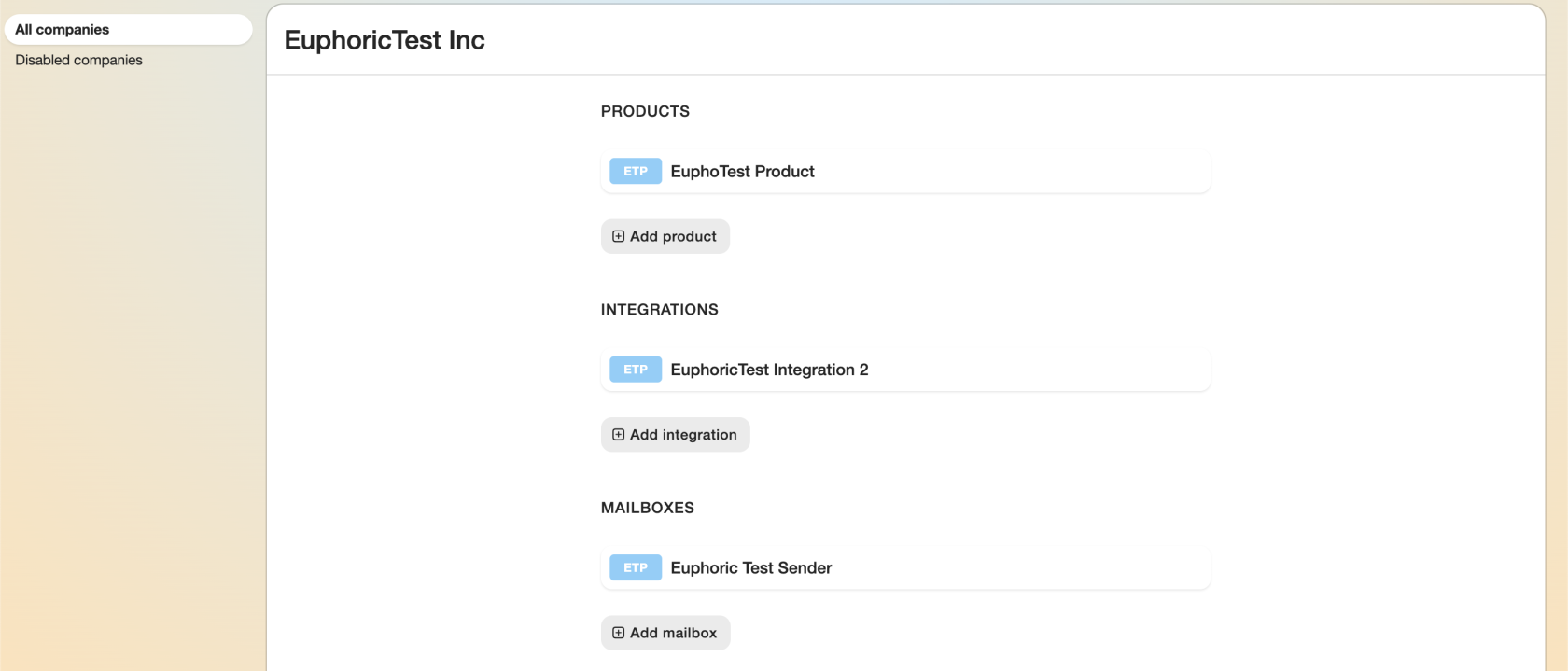Click the ETP badge beside EuphoricTest Integration 2
This screenshot has width=1568, height=671.
pos(636,370)
